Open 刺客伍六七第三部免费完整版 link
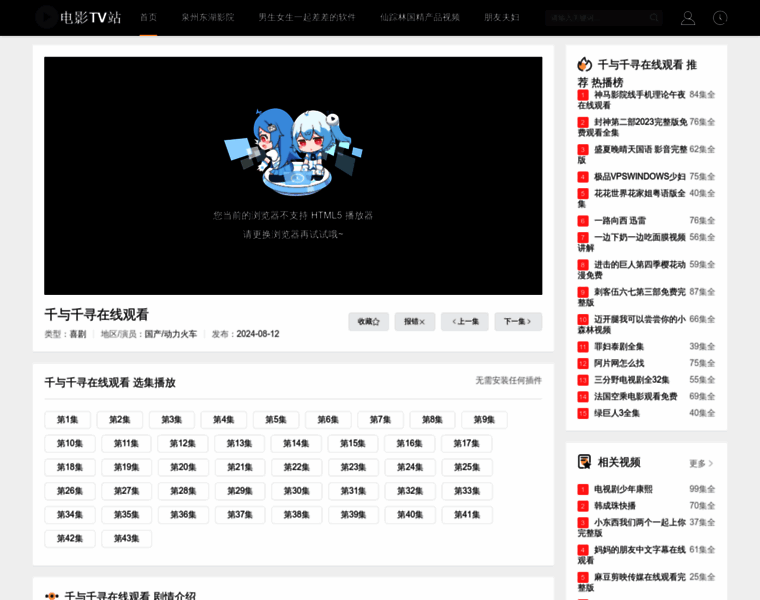 632,297
